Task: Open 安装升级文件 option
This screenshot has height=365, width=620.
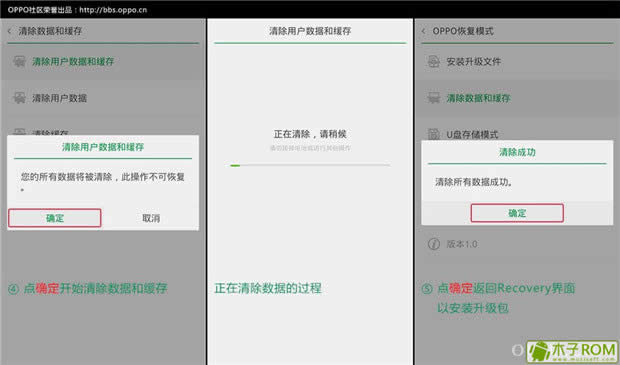Action: tap(517, 62)
